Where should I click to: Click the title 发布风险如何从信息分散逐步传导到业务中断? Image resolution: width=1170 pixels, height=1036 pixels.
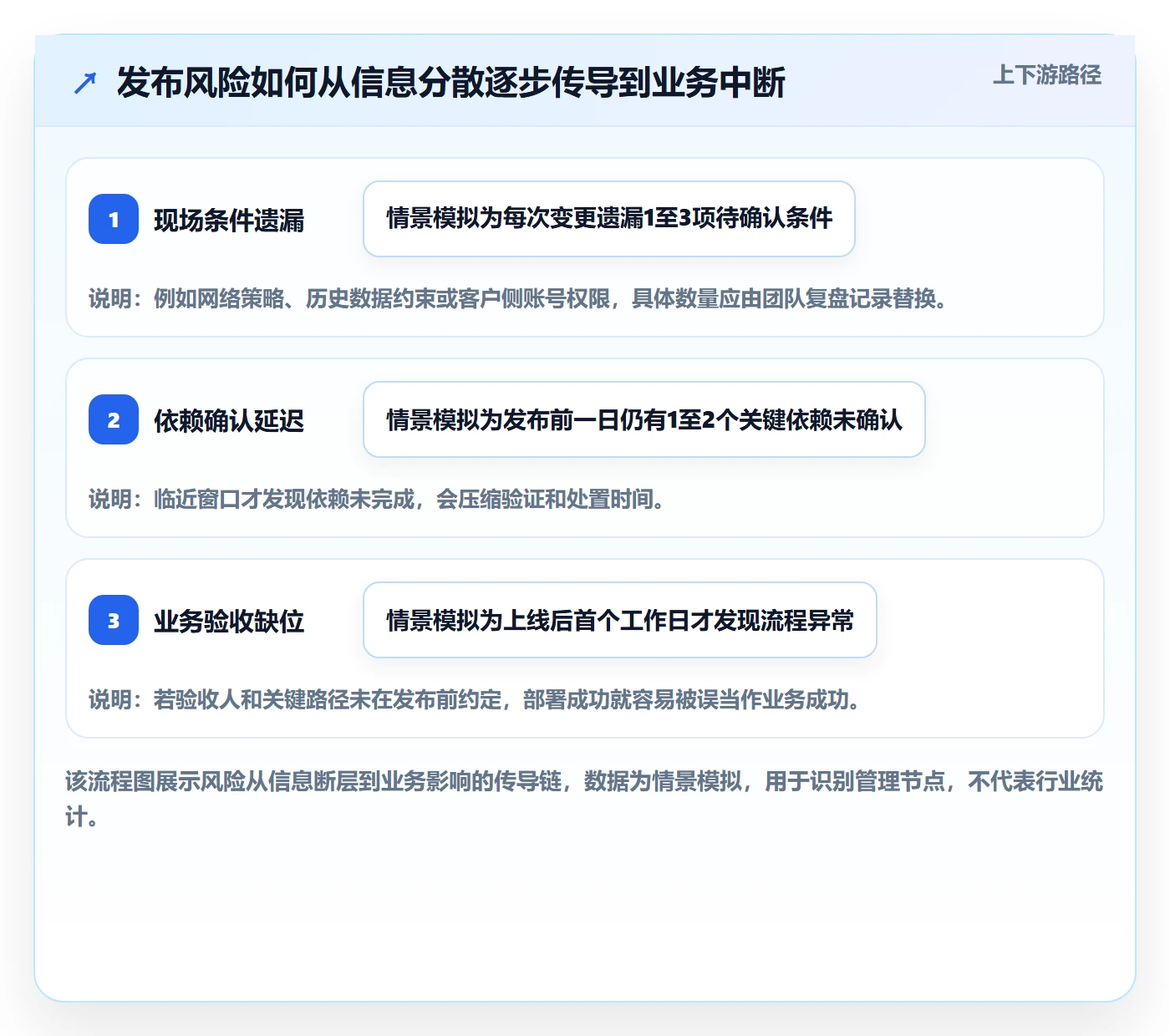click(x=451, y=83)
